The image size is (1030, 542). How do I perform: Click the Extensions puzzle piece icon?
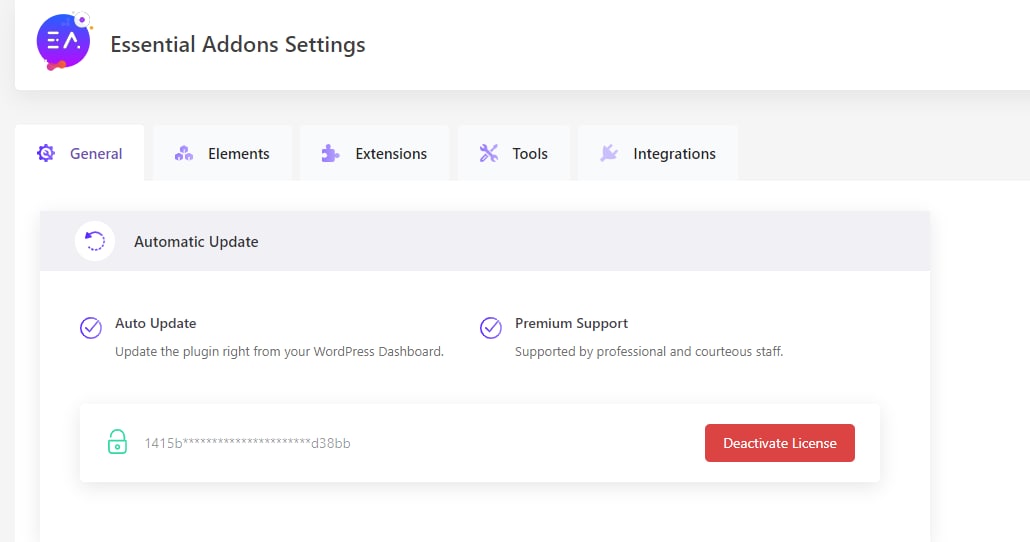point(330,153)
